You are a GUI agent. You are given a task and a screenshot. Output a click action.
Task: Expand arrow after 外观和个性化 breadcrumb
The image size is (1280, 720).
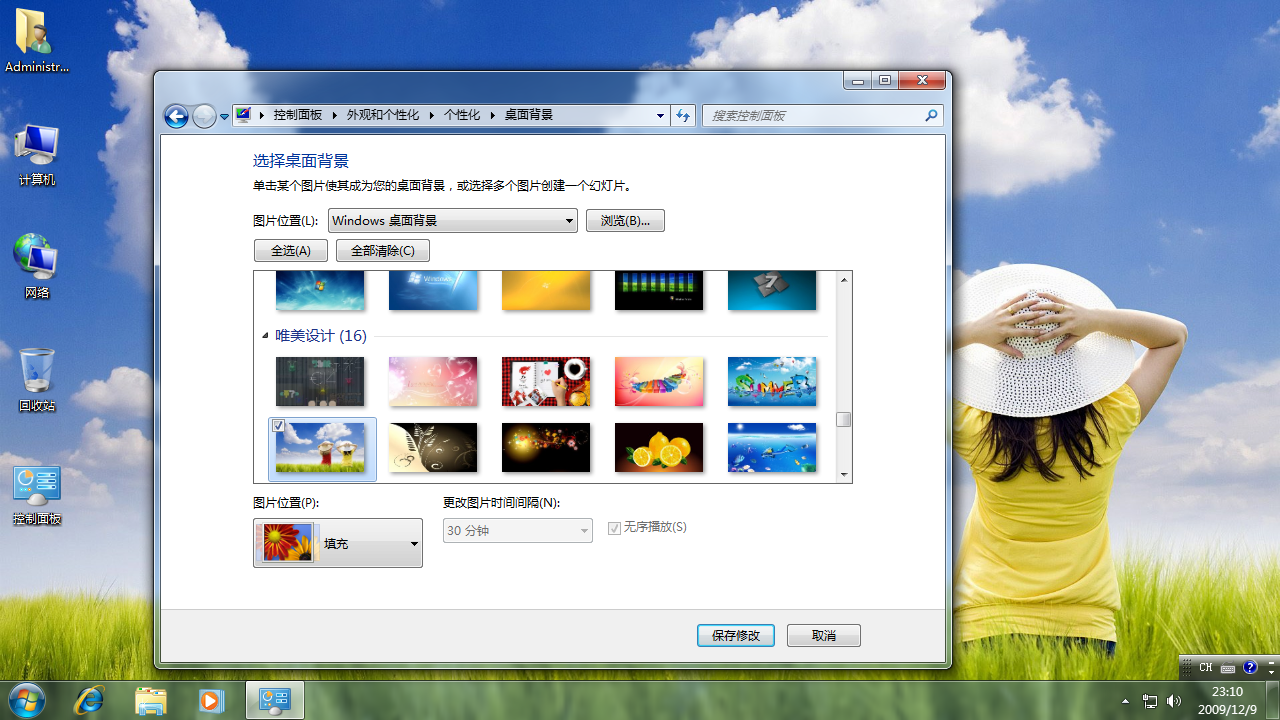click(432, 115)
